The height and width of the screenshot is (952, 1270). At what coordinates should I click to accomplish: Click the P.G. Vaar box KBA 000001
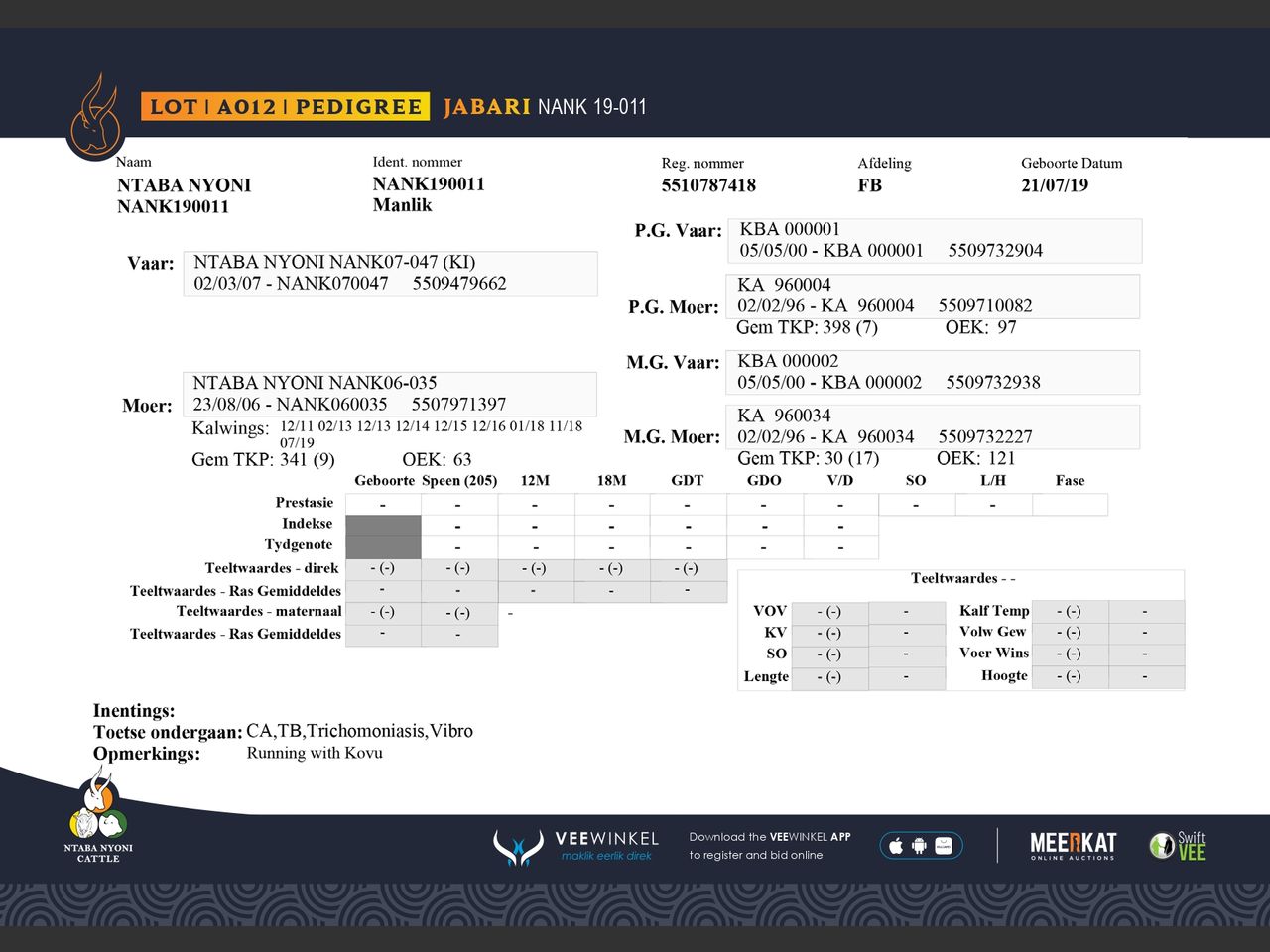pyautogui.click(x=935, y=240)
